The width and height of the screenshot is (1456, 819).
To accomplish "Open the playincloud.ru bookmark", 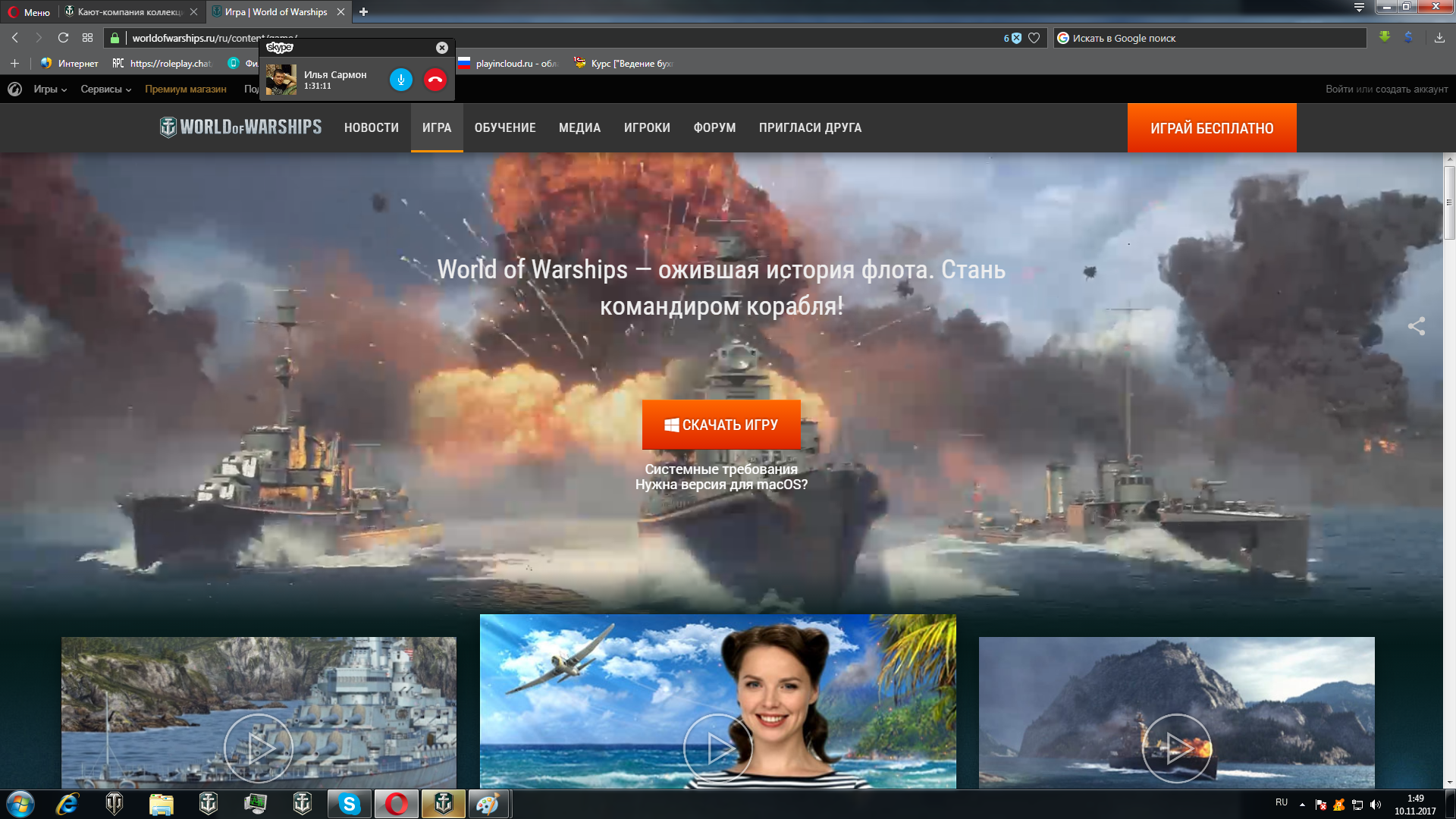I will click(507, 64).
